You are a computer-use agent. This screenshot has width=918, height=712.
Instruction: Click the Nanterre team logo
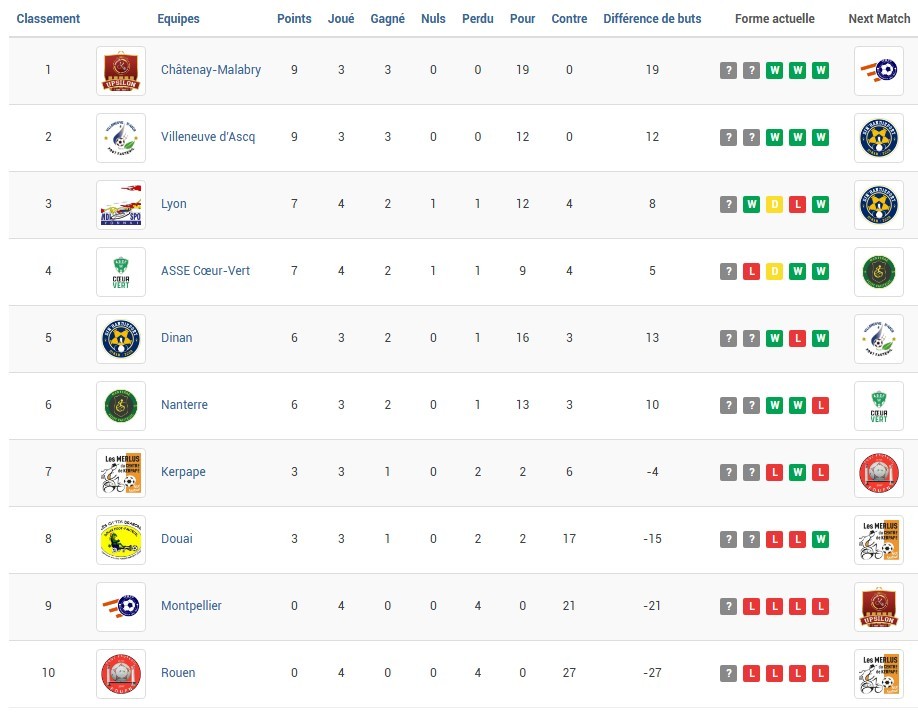tap(121, 405)
